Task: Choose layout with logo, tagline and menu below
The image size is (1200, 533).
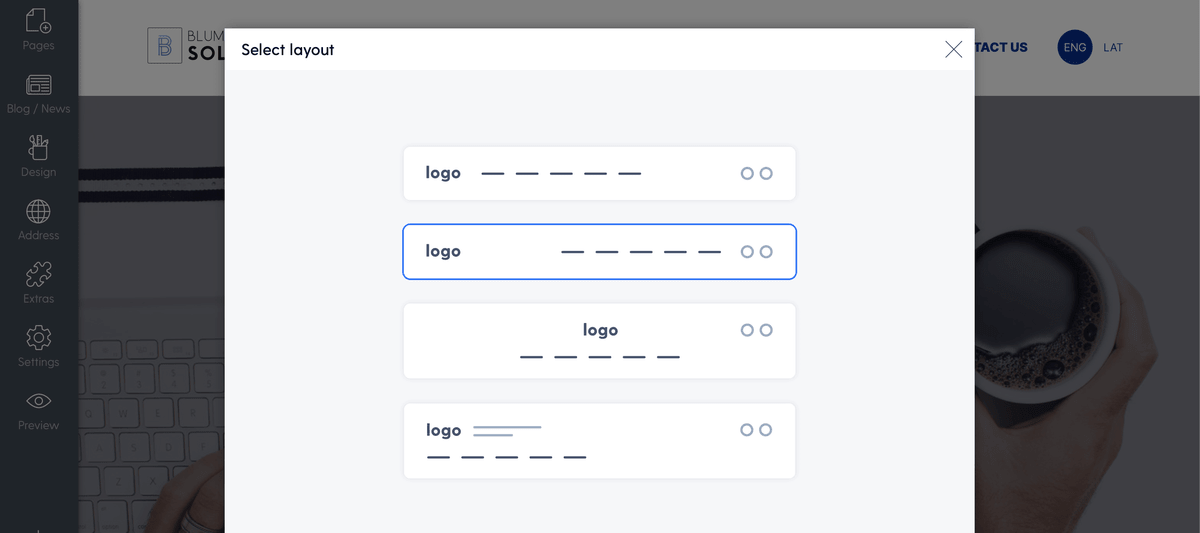Action: pos(599,441)
